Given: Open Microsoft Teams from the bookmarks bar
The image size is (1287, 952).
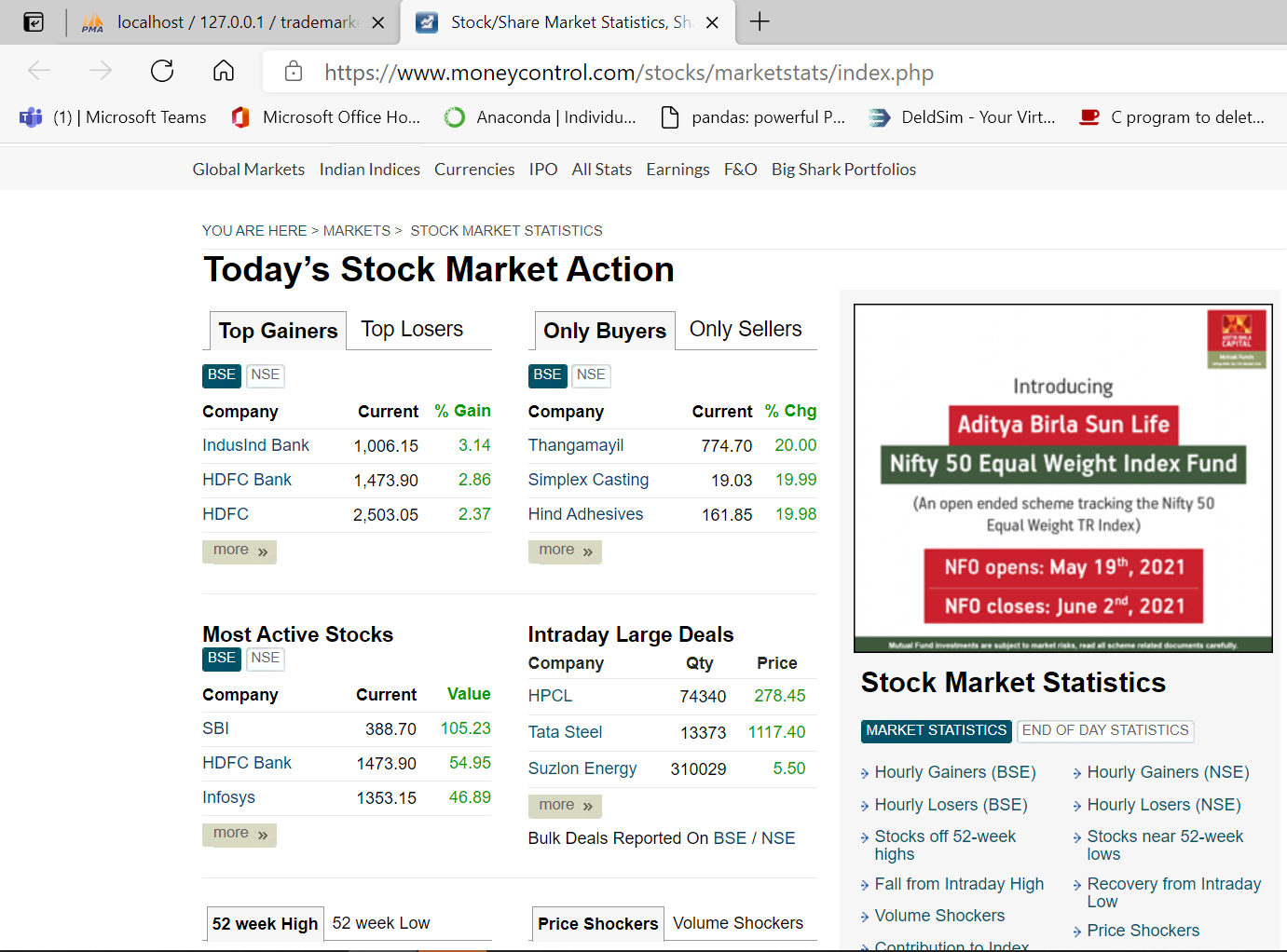Looking at the screenshot, I should point(112,116).
